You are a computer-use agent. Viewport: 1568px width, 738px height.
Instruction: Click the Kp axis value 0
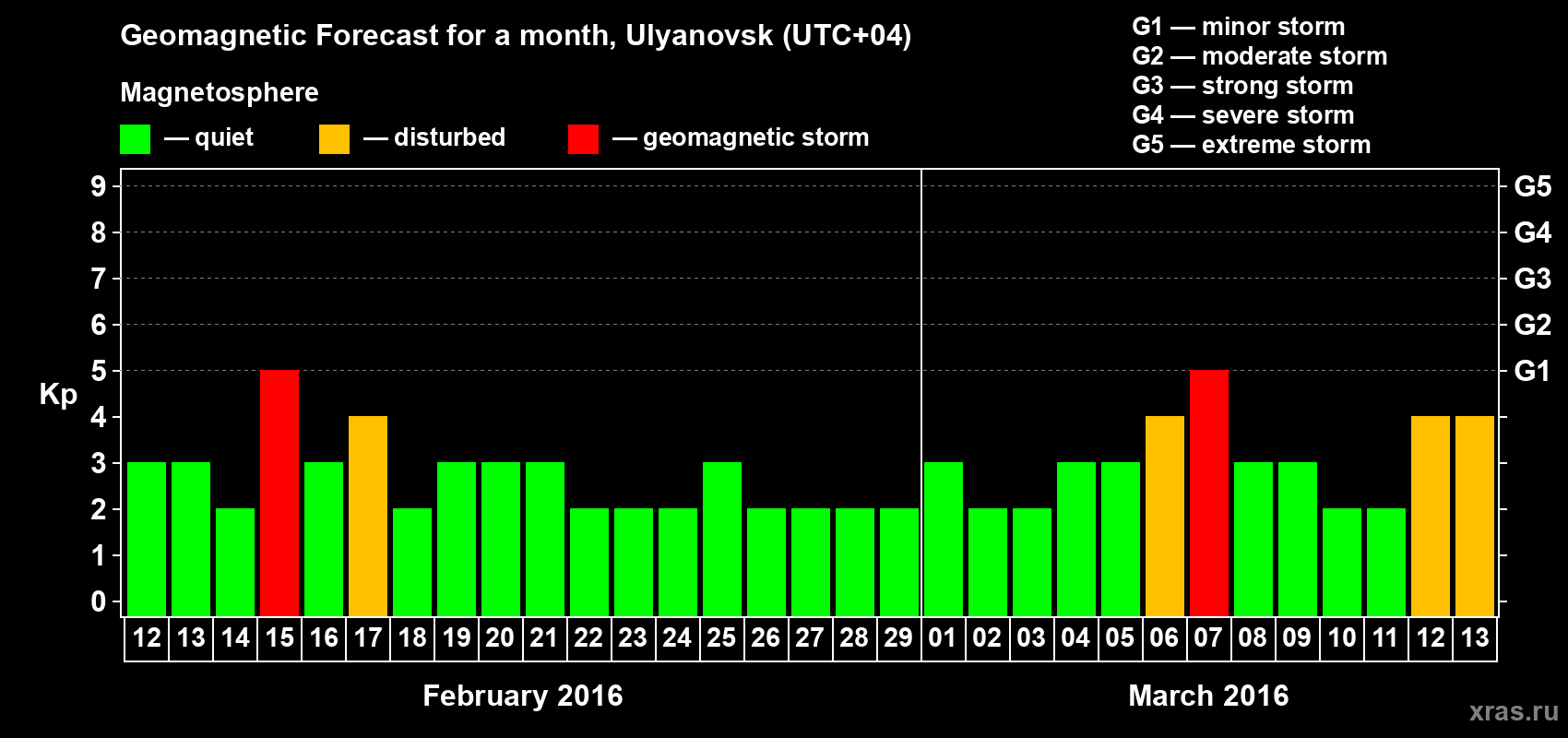(99, 601)
